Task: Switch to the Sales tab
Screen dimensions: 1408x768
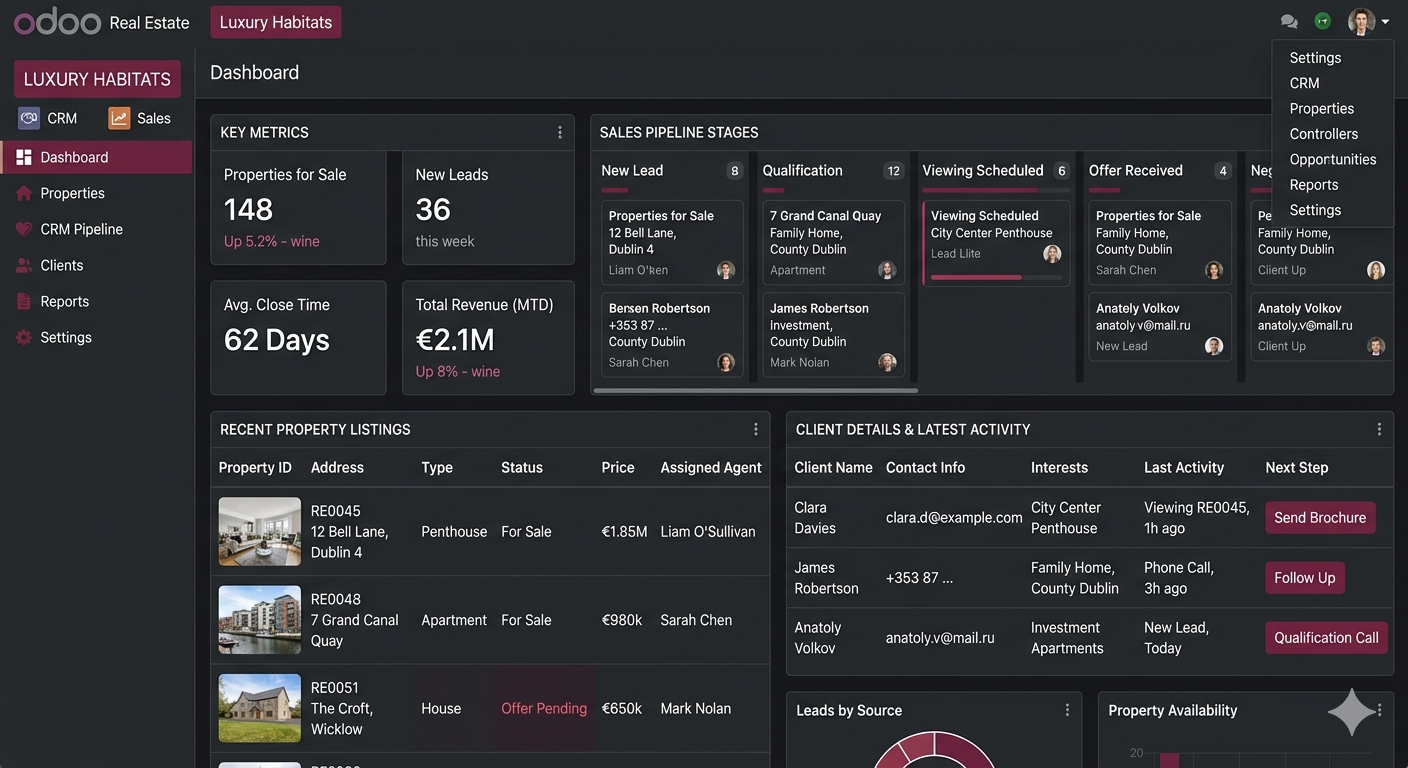Action: pos(142,117)
